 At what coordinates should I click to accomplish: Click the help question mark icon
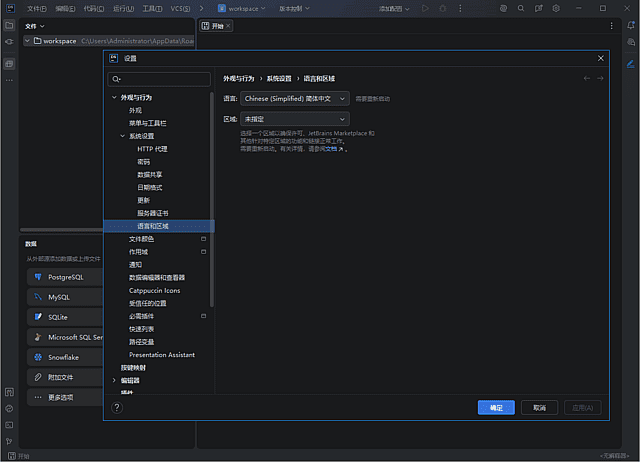click(116, 408)
